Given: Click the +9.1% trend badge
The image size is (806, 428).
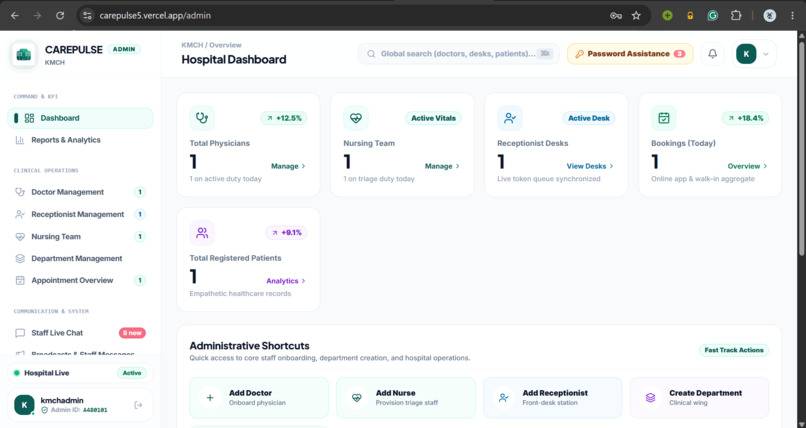Looking at the screenshot, I should pos(286,233).
